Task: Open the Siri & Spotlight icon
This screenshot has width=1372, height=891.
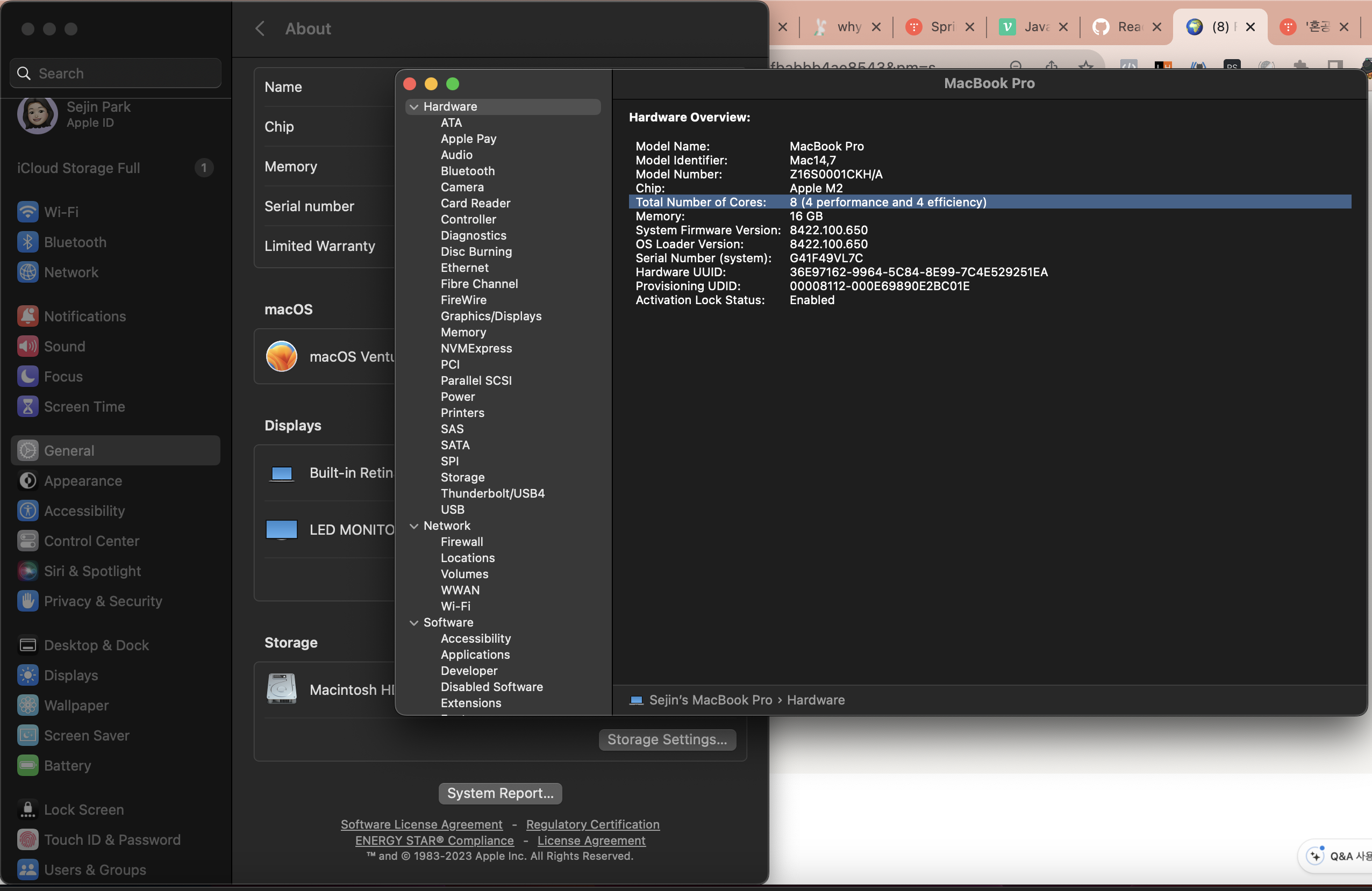Action: click(x=27, y=571)
